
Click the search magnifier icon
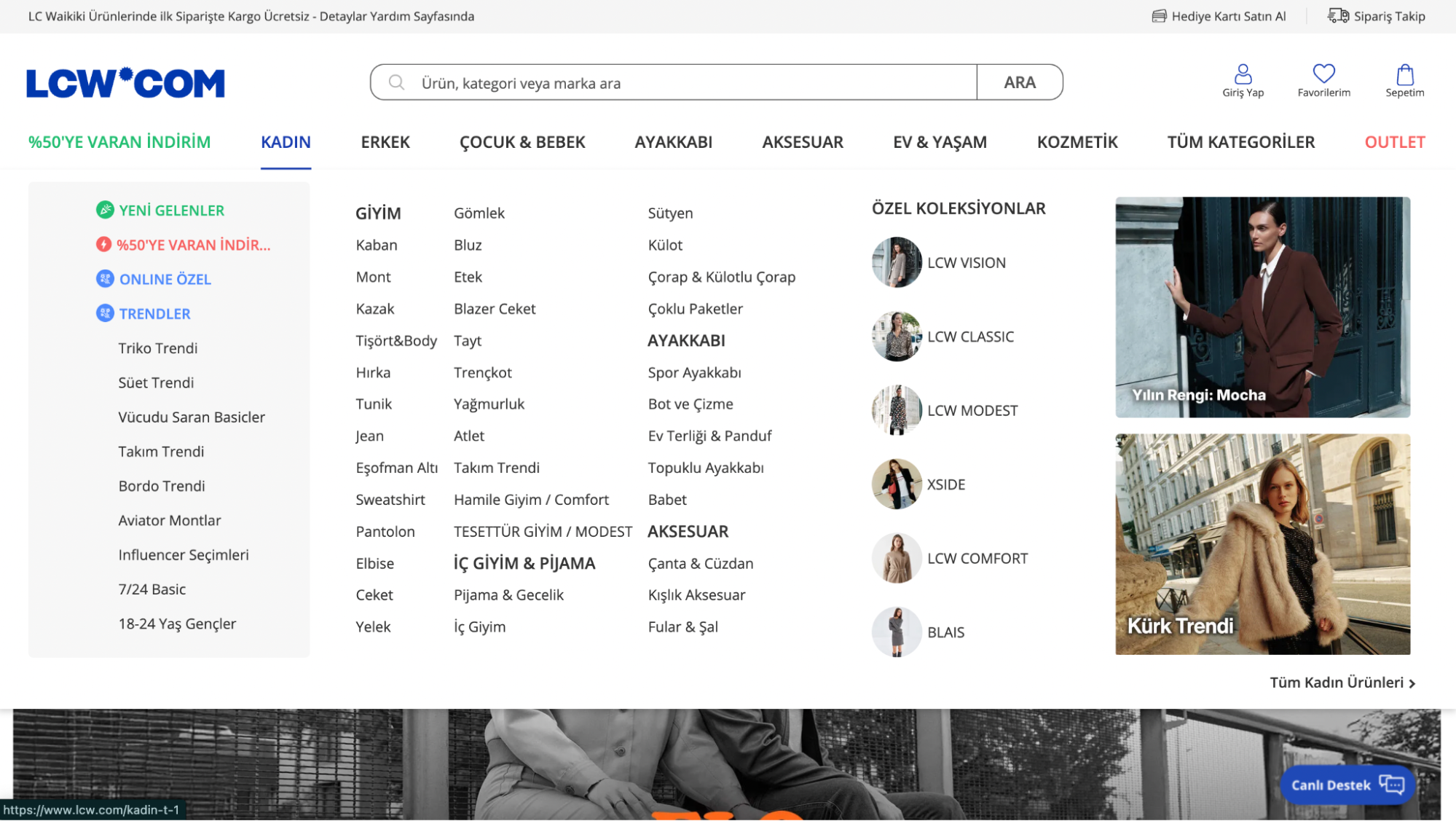coord(396,82)
